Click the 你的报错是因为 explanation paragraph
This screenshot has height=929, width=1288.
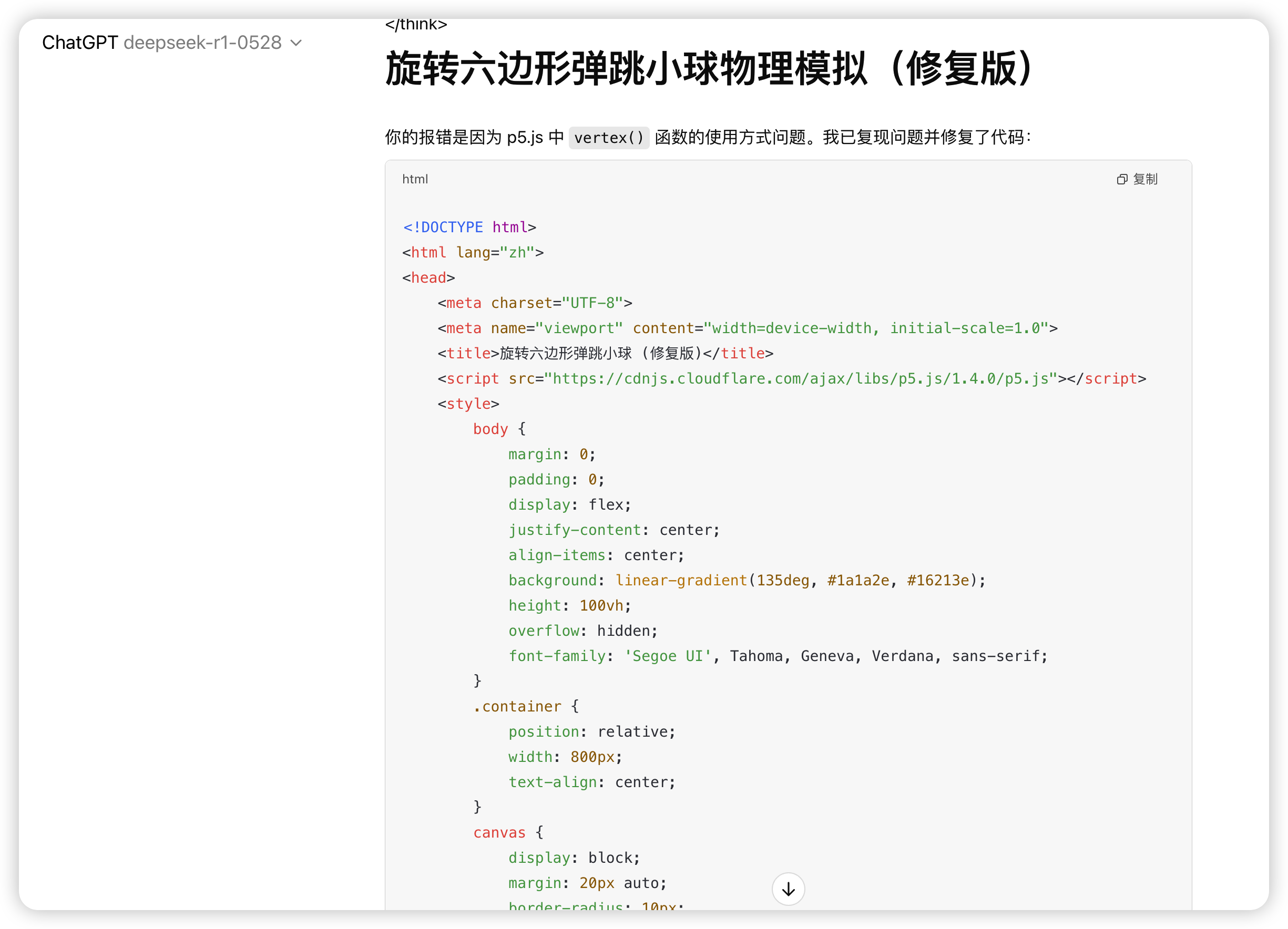pos(707,137)
